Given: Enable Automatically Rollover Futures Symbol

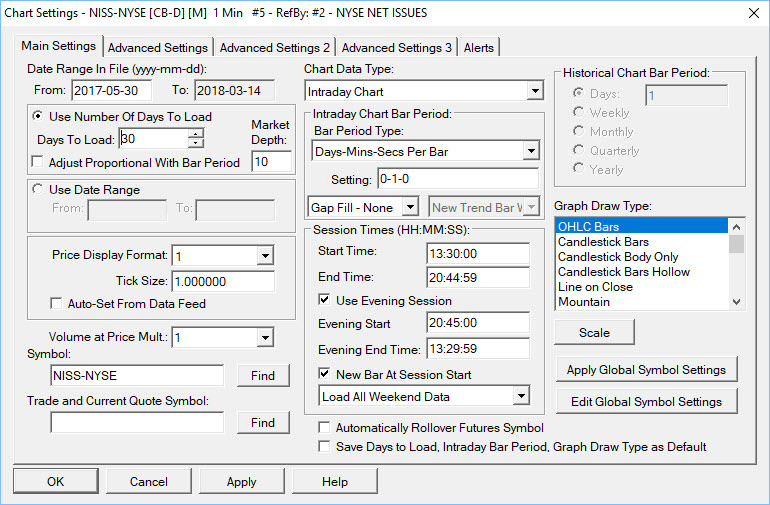Looking at the screenshot, I should tap(324, 427).
